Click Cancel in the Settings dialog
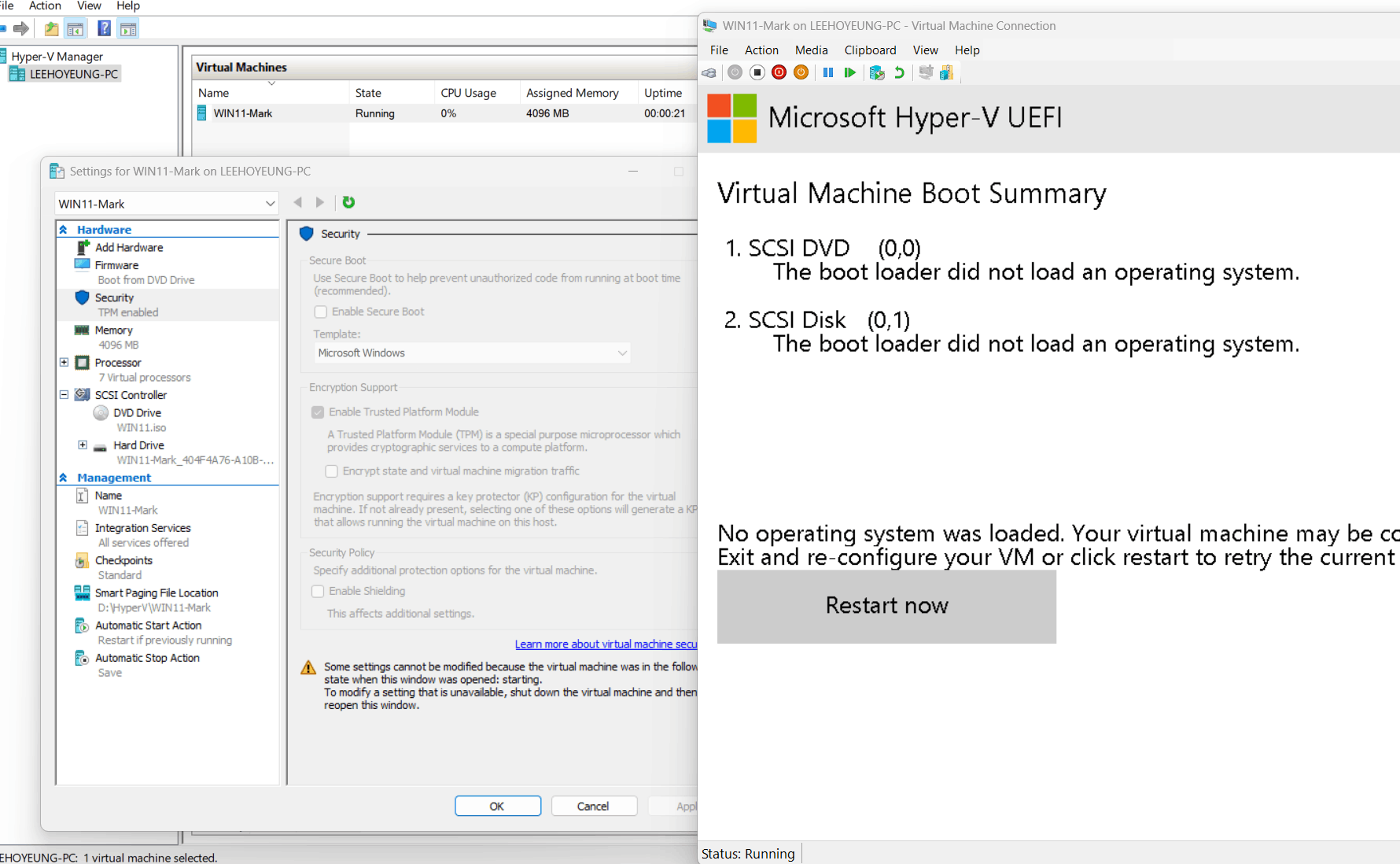The image size is (1400, 864). [593, 806]
